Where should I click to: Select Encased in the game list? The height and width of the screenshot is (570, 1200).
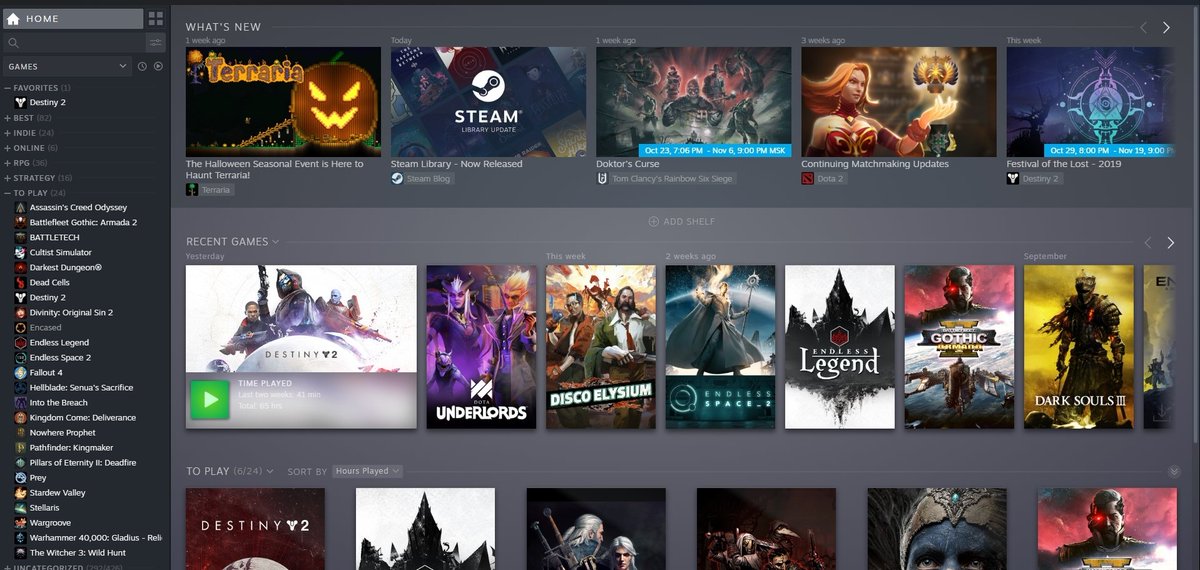(46, 327)
